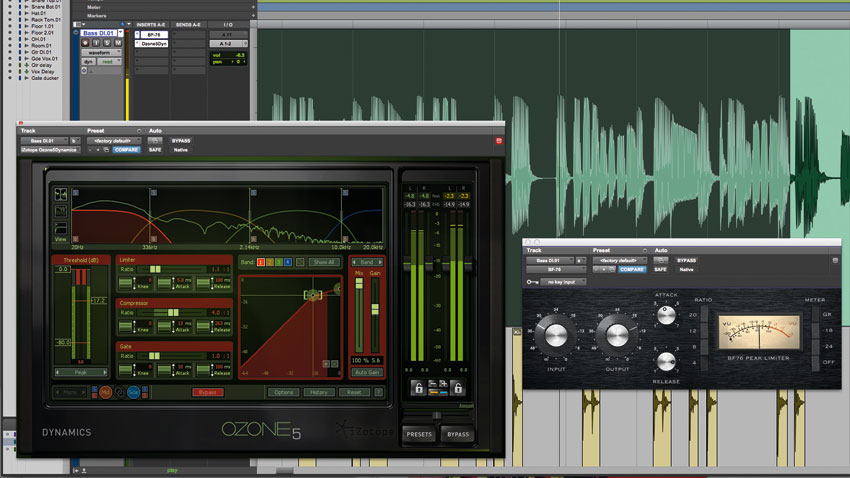Image resolution: width=850 pixels, height=478 pixels.
Task: Mute the Bass DI.01 track
Action: pos(118,43)
